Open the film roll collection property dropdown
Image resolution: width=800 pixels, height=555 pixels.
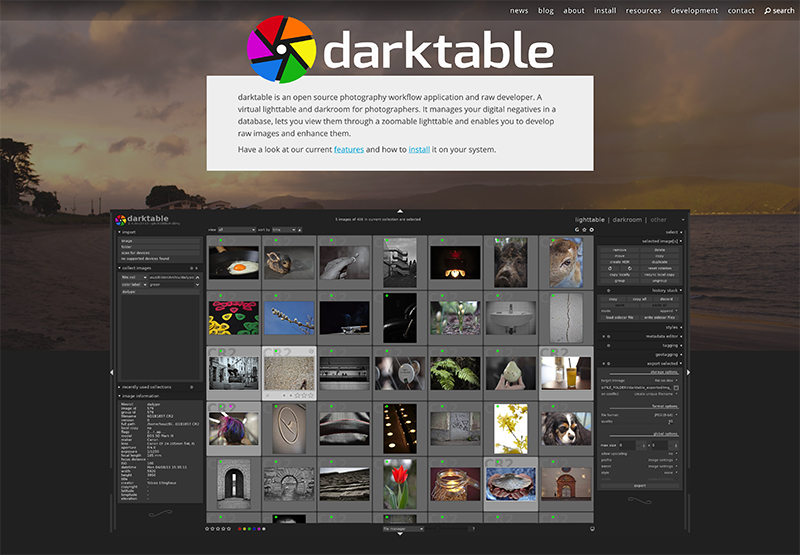click(x=134, y=278)
